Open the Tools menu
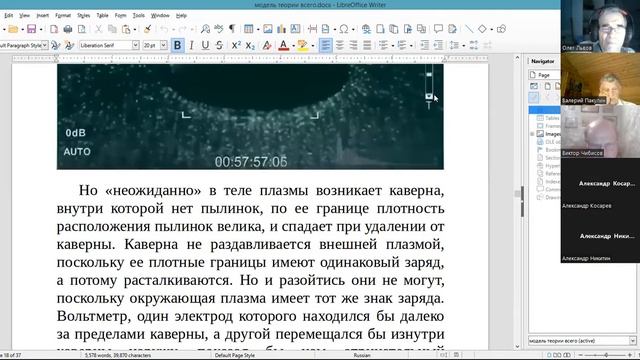 139,16
